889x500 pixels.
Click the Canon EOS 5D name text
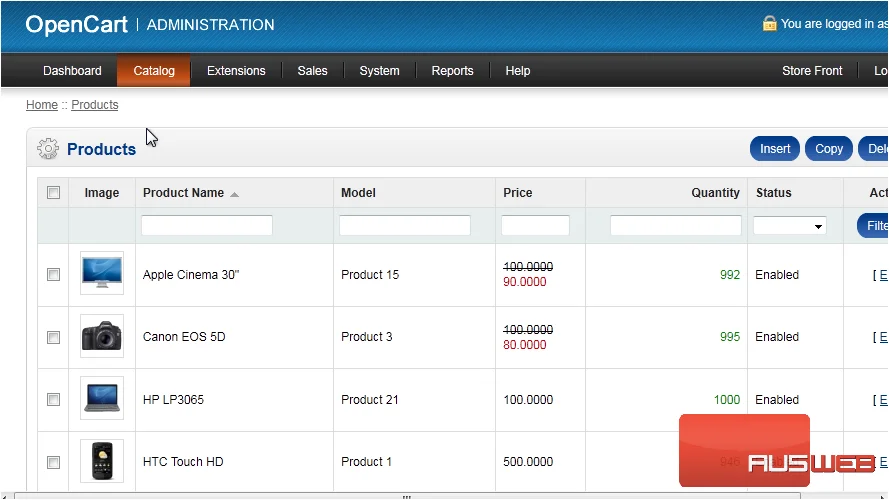click(184, 337)
